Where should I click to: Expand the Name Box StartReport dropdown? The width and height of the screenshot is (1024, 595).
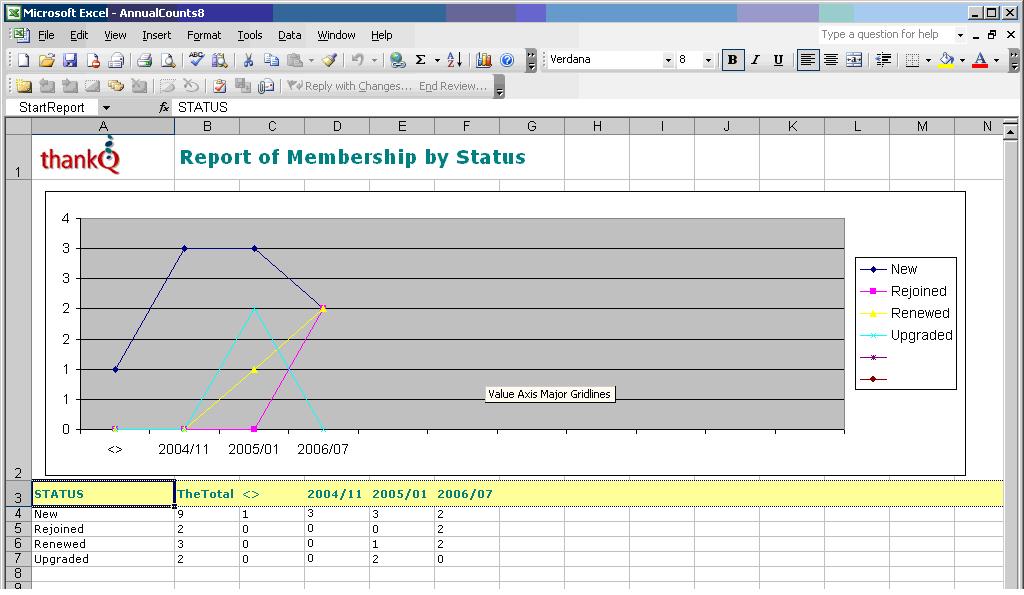(106, 108)
